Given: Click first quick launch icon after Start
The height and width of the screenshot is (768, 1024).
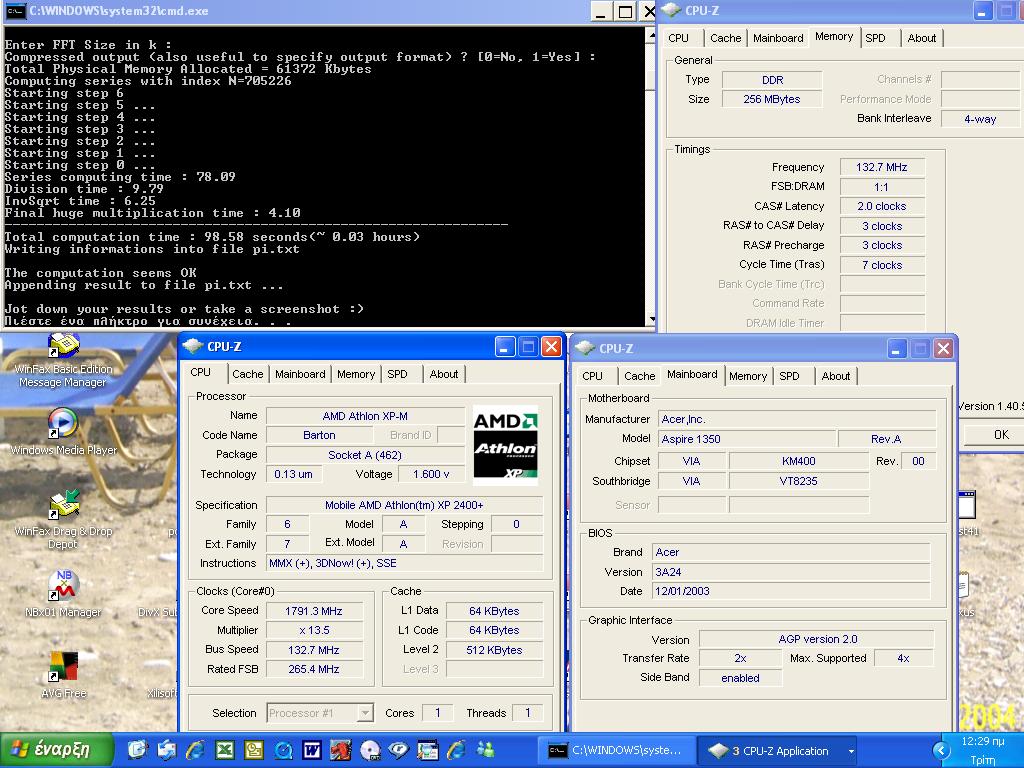Looking at the screenshot, I should 137,750.
